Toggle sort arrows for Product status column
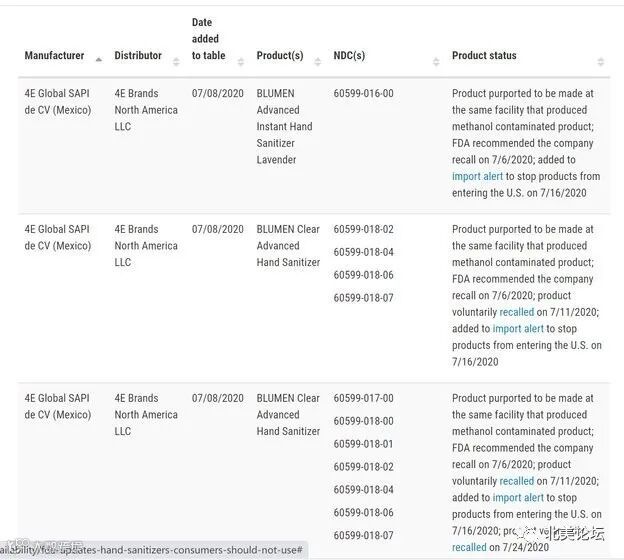The image size is (624, 560). click(x=600, y=60)
